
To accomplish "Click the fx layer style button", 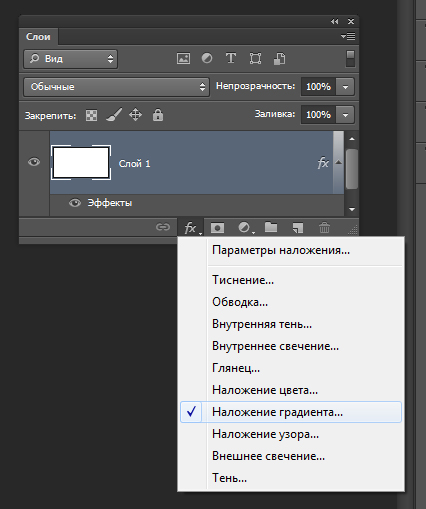I will pos(191,228).
